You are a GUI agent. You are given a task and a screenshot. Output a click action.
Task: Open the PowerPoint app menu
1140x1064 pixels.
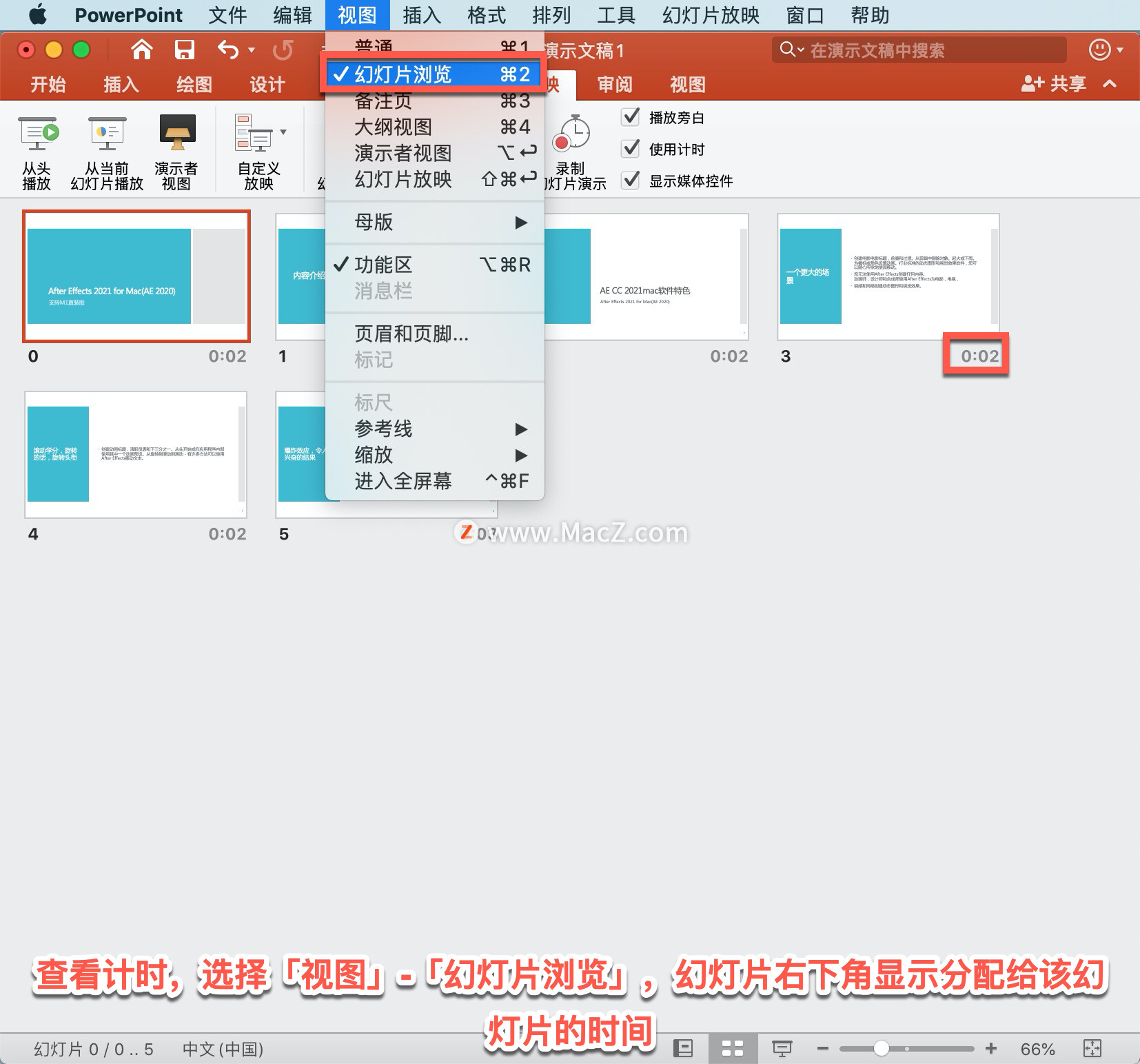point(128,15)
